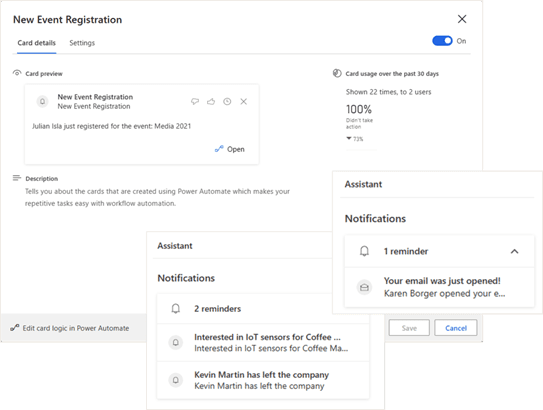
Task: Toggle the card On switch off
Action: [x=442, y=41]
